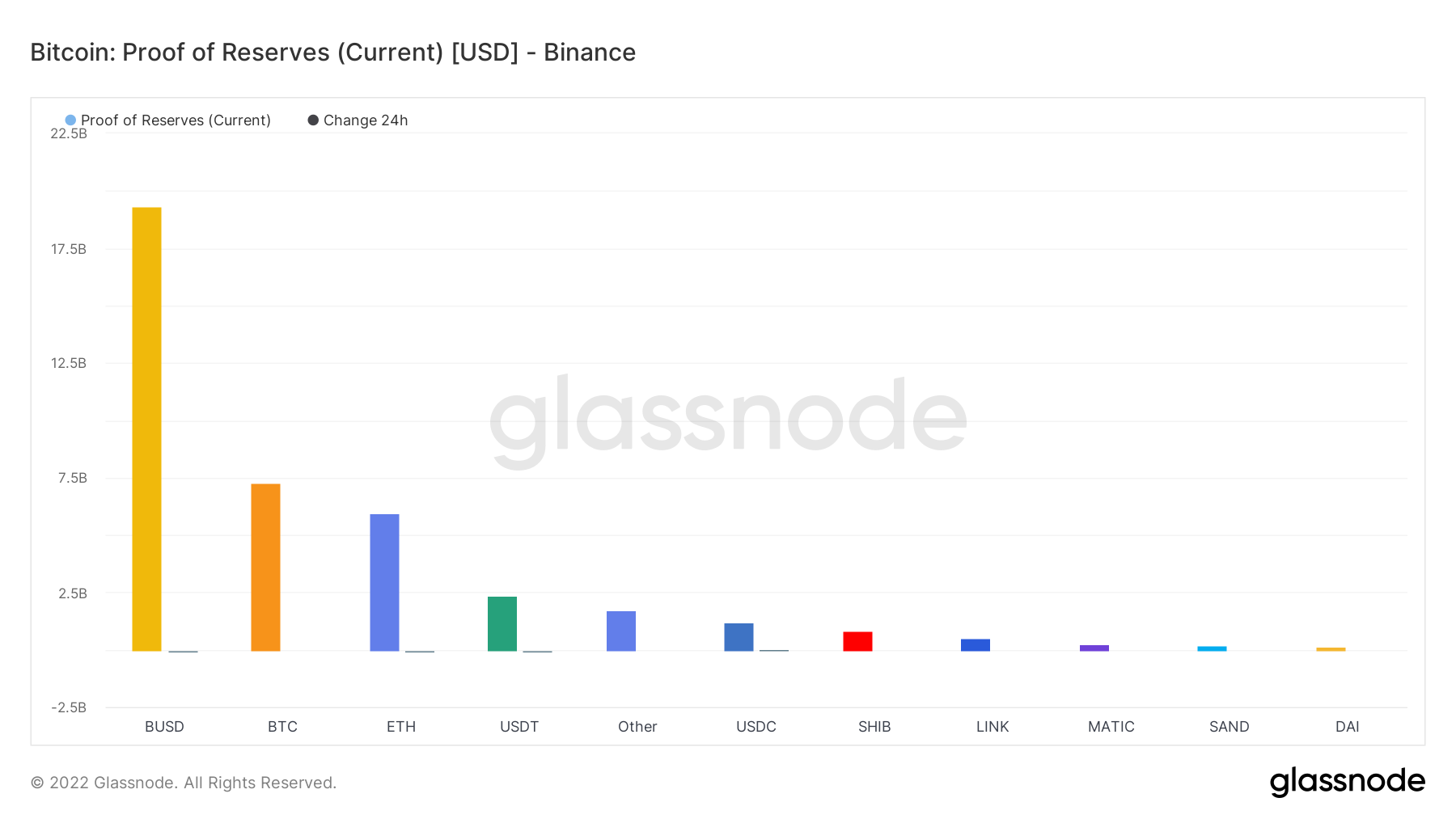Click the LINK reserves bar
Image resolution: width=1456 pixels, height=819 pixels.
[976, 645]
